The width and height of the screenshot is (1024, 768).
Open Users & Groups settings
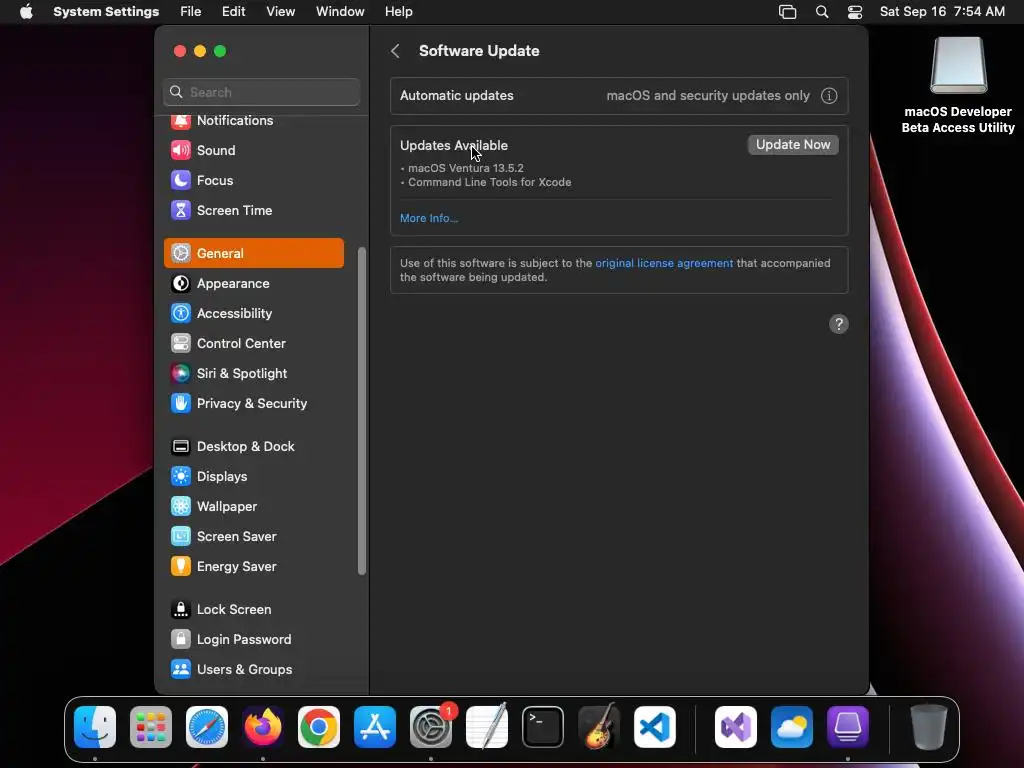point(253,670)
